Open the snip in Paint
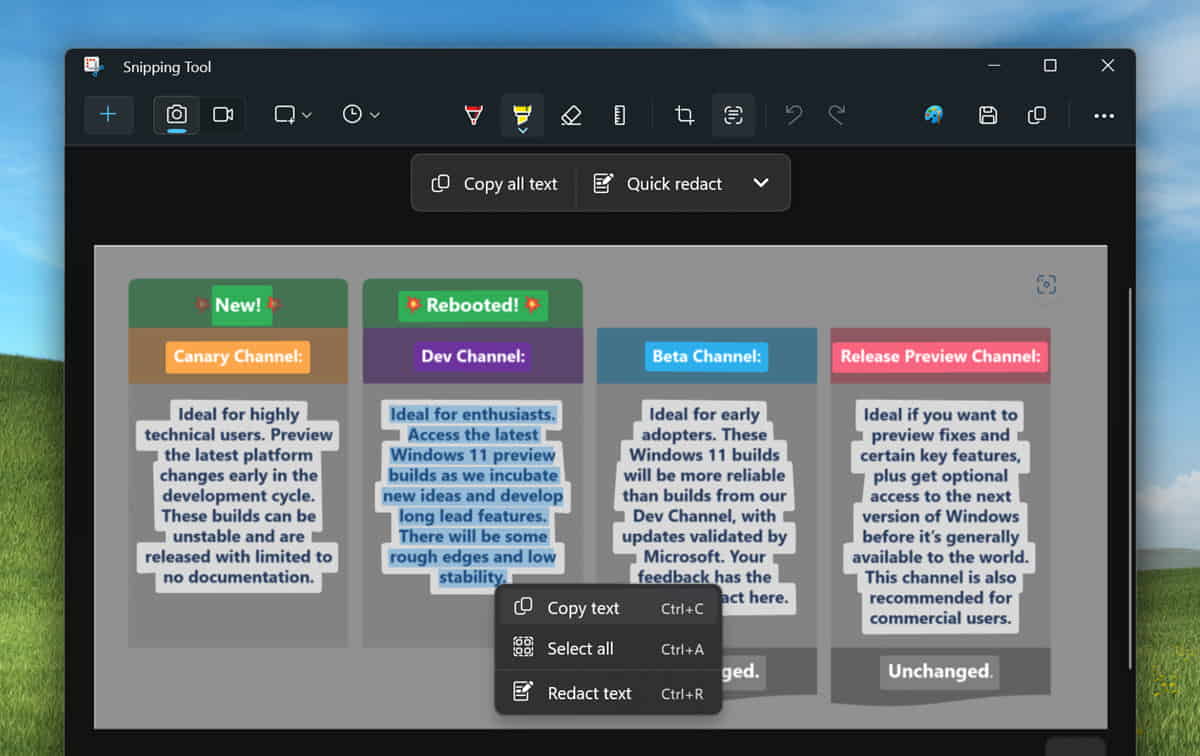Image resolution: width=1200 pixels, height=756 pixels. click(934, 116)
